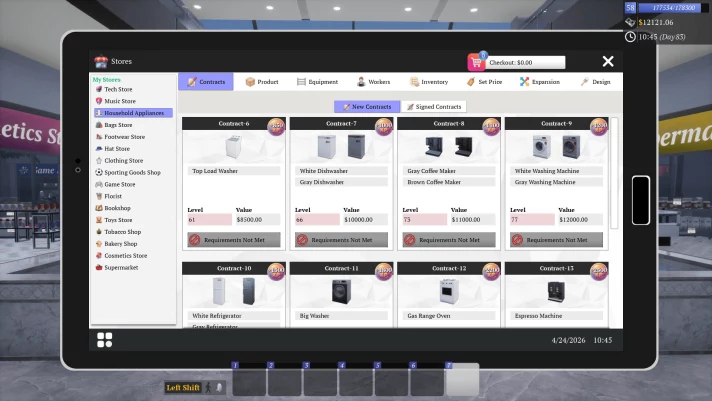Click Contract-6 XP reward badge
The width and height of the screenshot is (712, 401).
(x=276, y=127)
